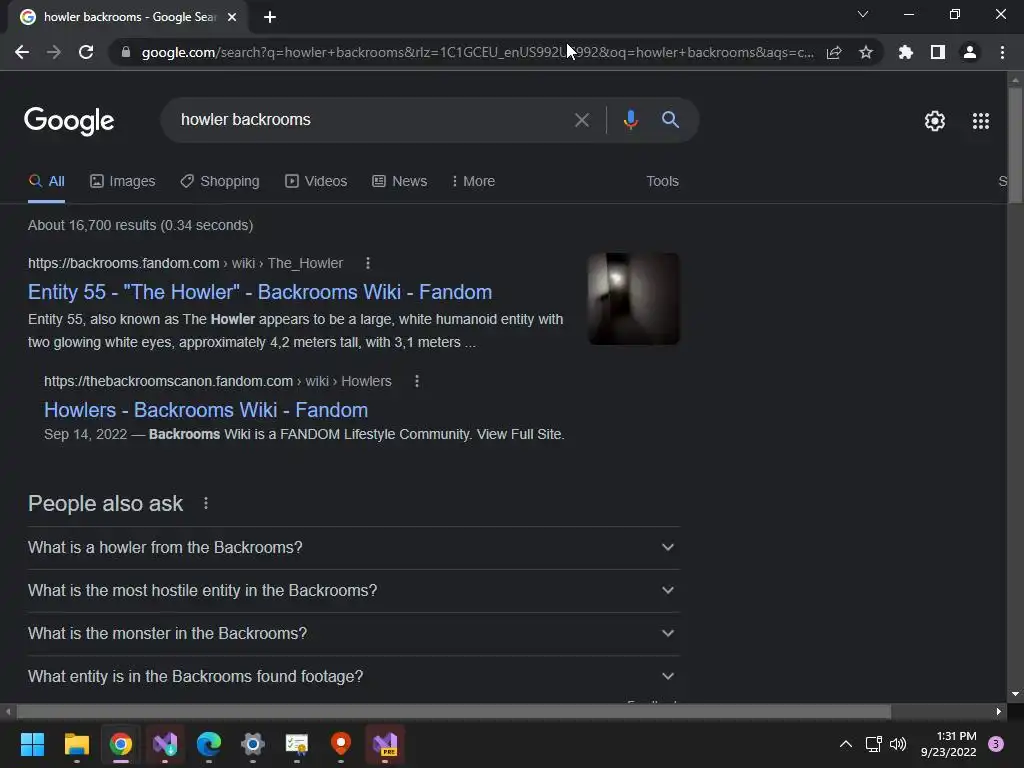Open the Visual Studio taskbar icon

point(165,744)
